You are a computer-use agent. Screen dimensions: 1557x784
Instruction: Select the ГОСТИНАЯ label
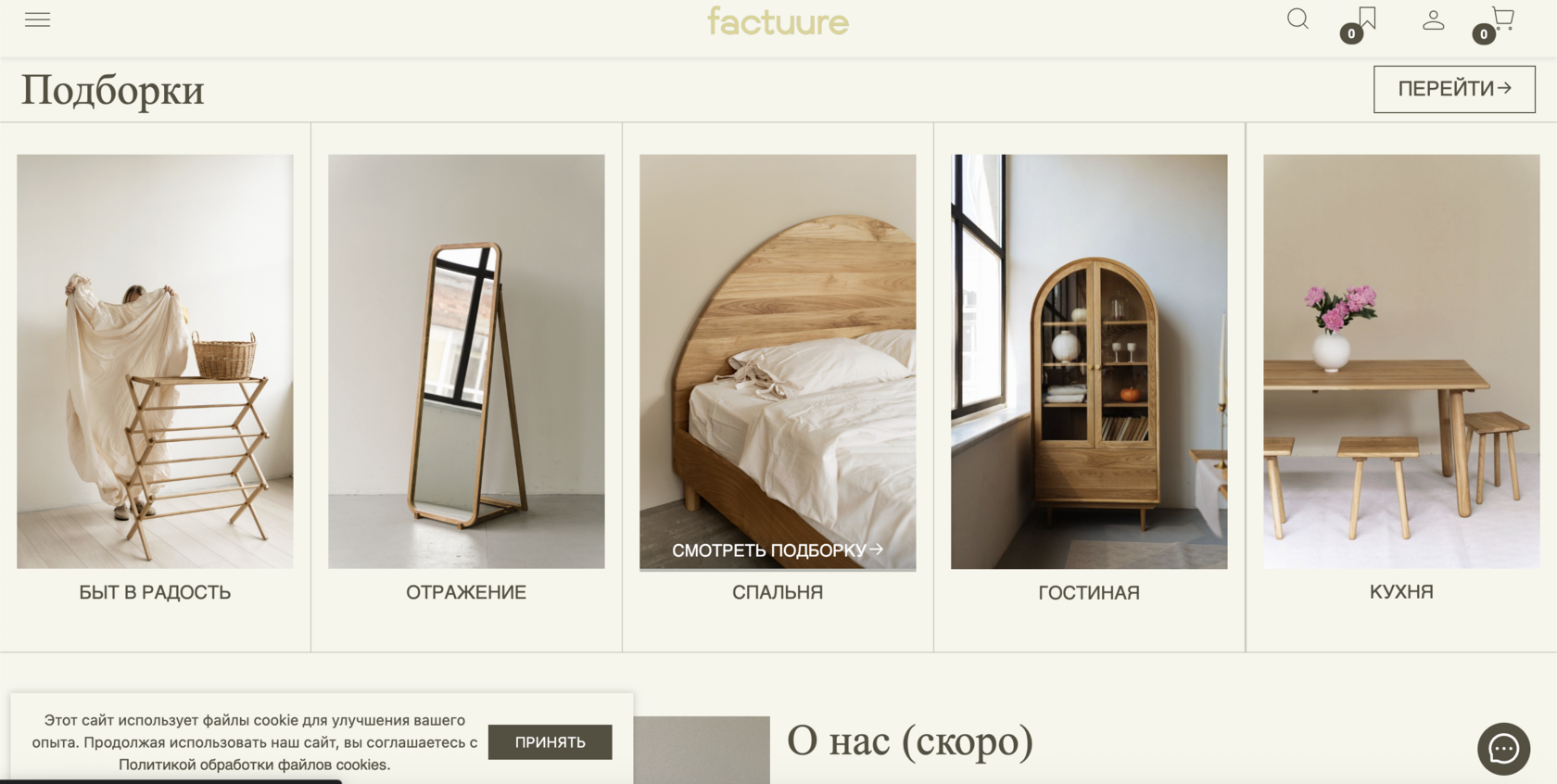pyautogui.click(x=1089, y=593)
